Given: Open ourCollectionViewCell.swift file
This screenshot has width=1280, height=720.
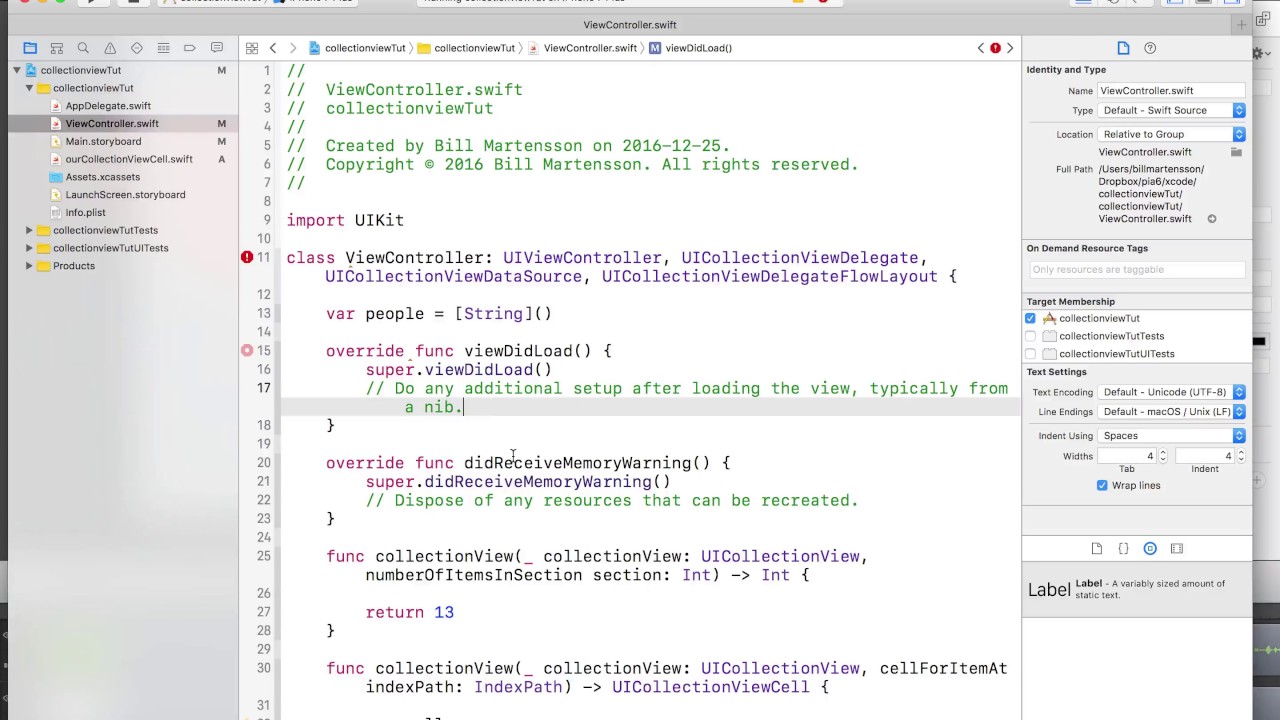Looking at the screenshot, I should (129, 160).
